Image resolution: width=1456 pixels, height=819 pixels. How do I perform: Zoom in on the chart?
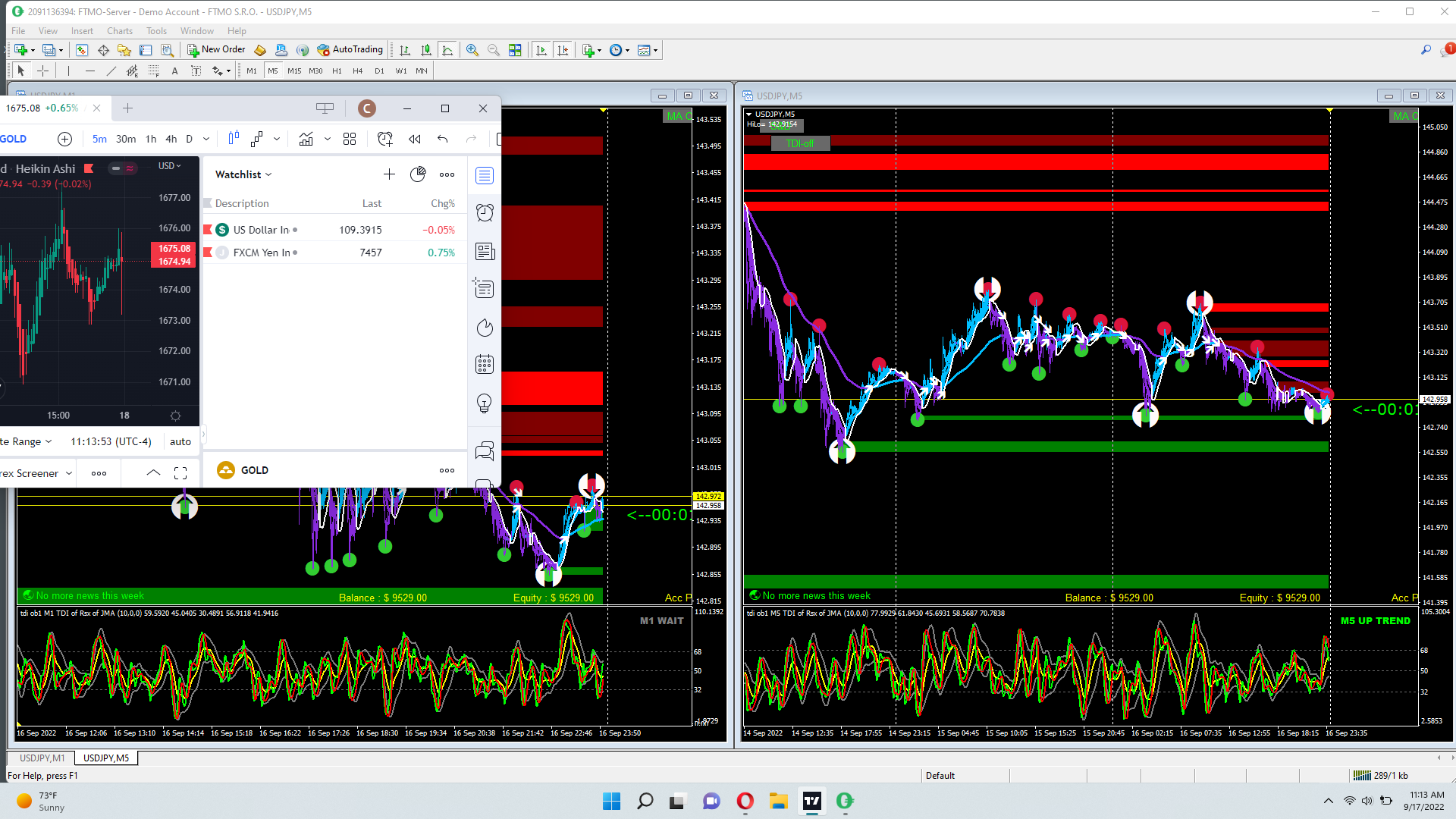point(472,50)
